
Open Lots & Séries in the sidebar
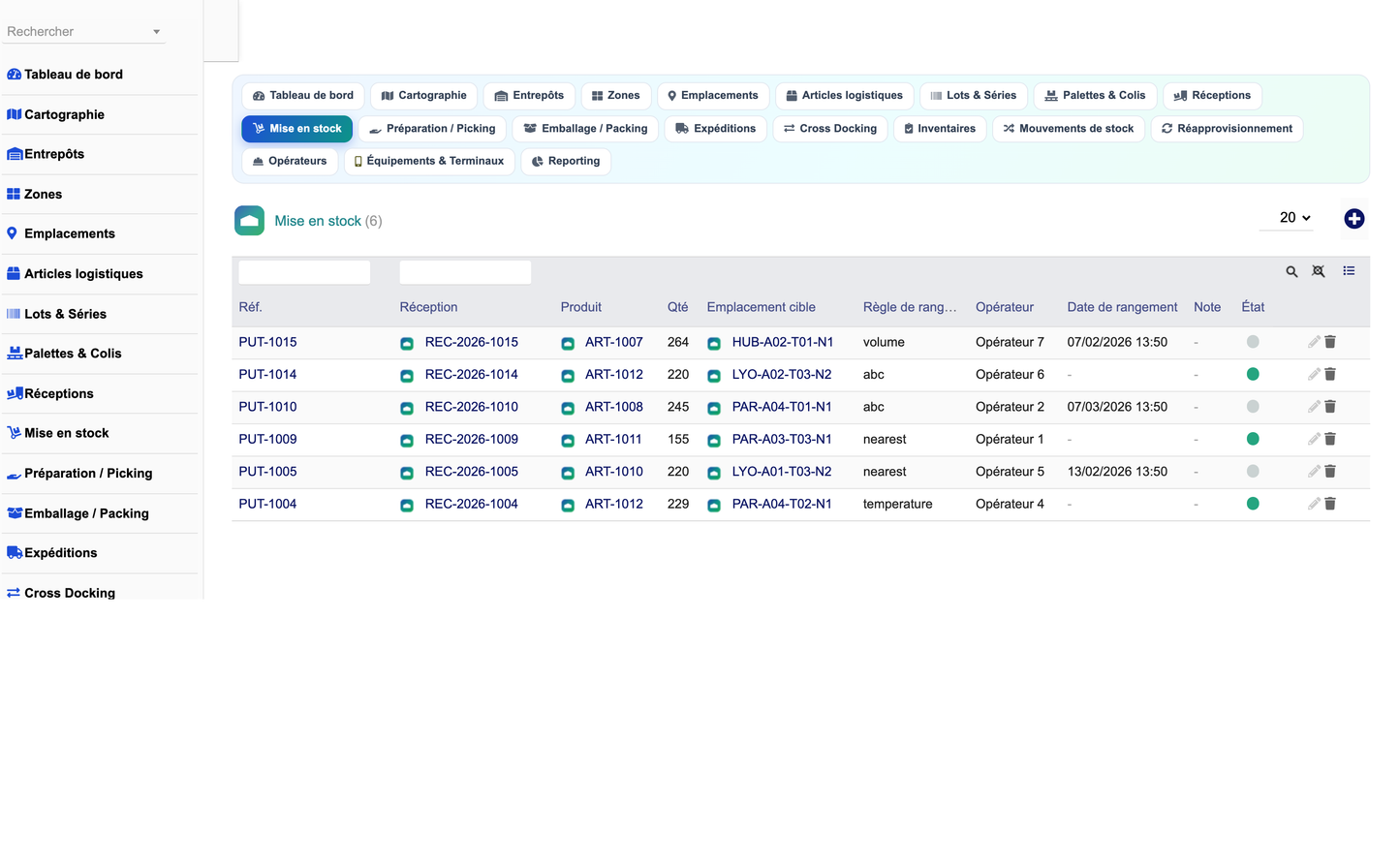tap(65, 314)
